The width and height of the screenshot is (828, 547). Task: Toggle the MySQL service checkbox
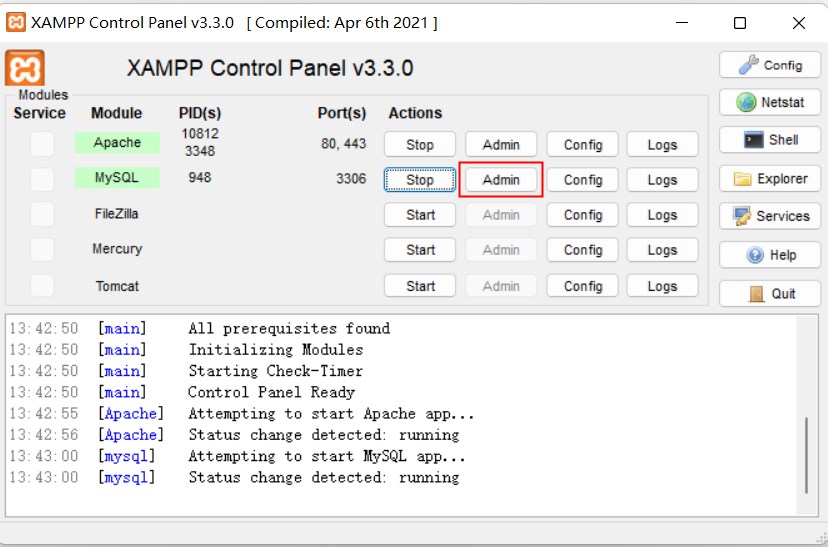click(42, 179)
